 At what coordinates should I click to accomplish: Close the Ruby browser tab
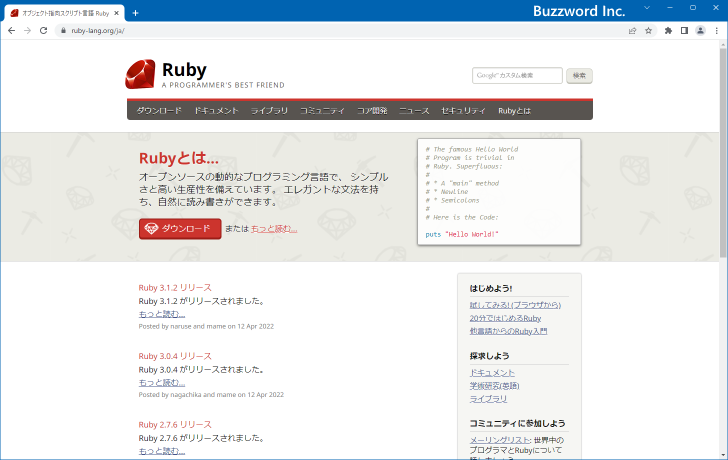point(117,13)
